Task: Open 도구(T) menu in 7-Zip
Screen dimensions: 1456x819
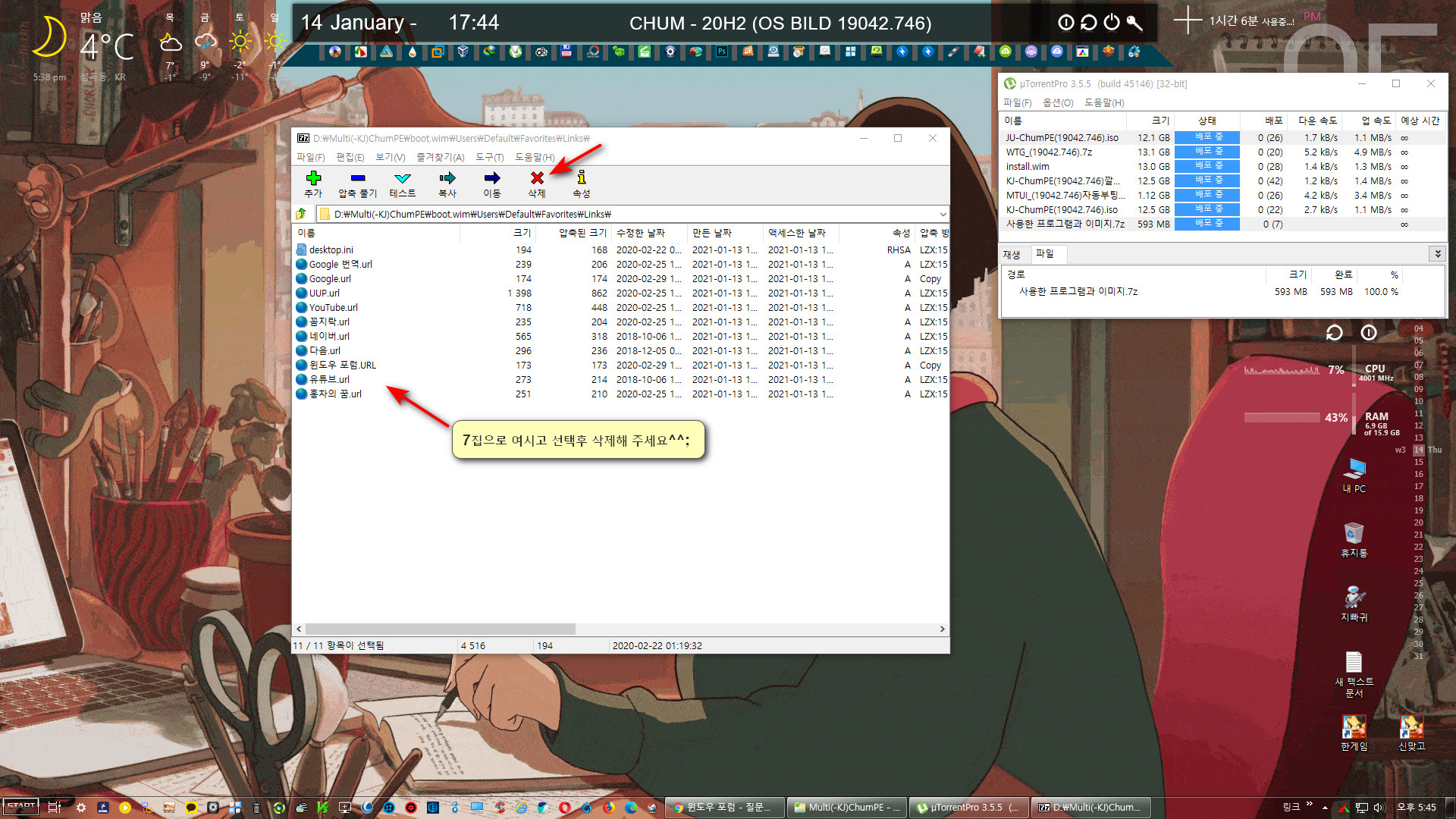Action: (x=490, y=157)
